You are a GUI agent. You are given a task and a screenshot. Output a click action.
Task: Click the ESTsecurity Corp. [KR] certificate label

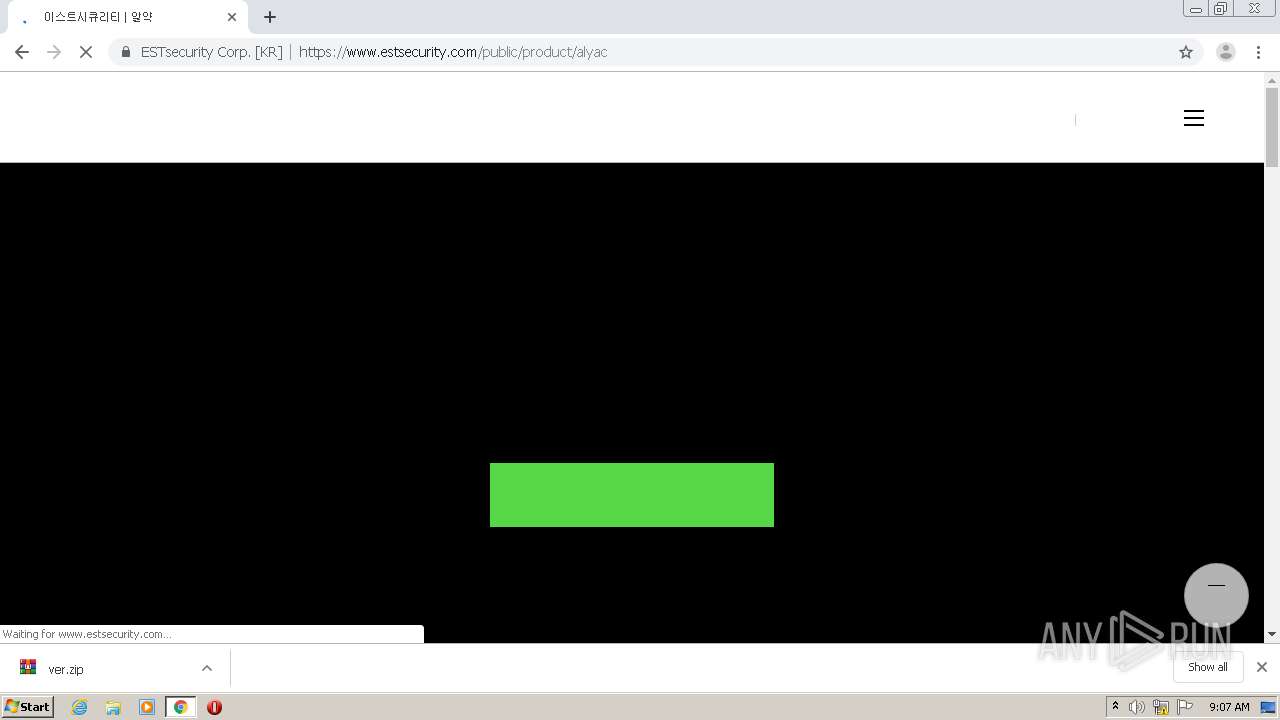(x=211, y=52)
